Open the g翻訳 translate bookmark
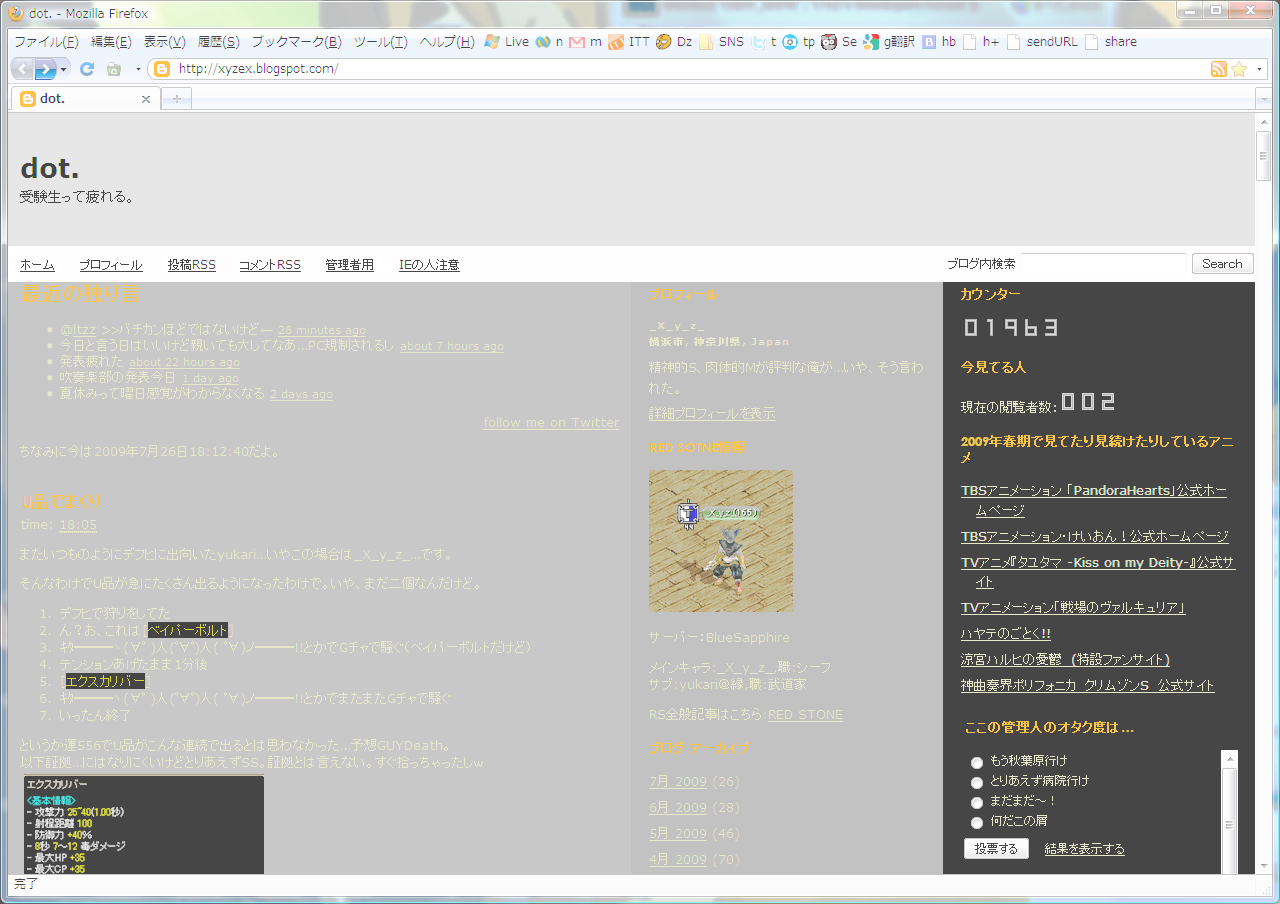Screen dimensions: 1280x904 (x=890, y=42)
